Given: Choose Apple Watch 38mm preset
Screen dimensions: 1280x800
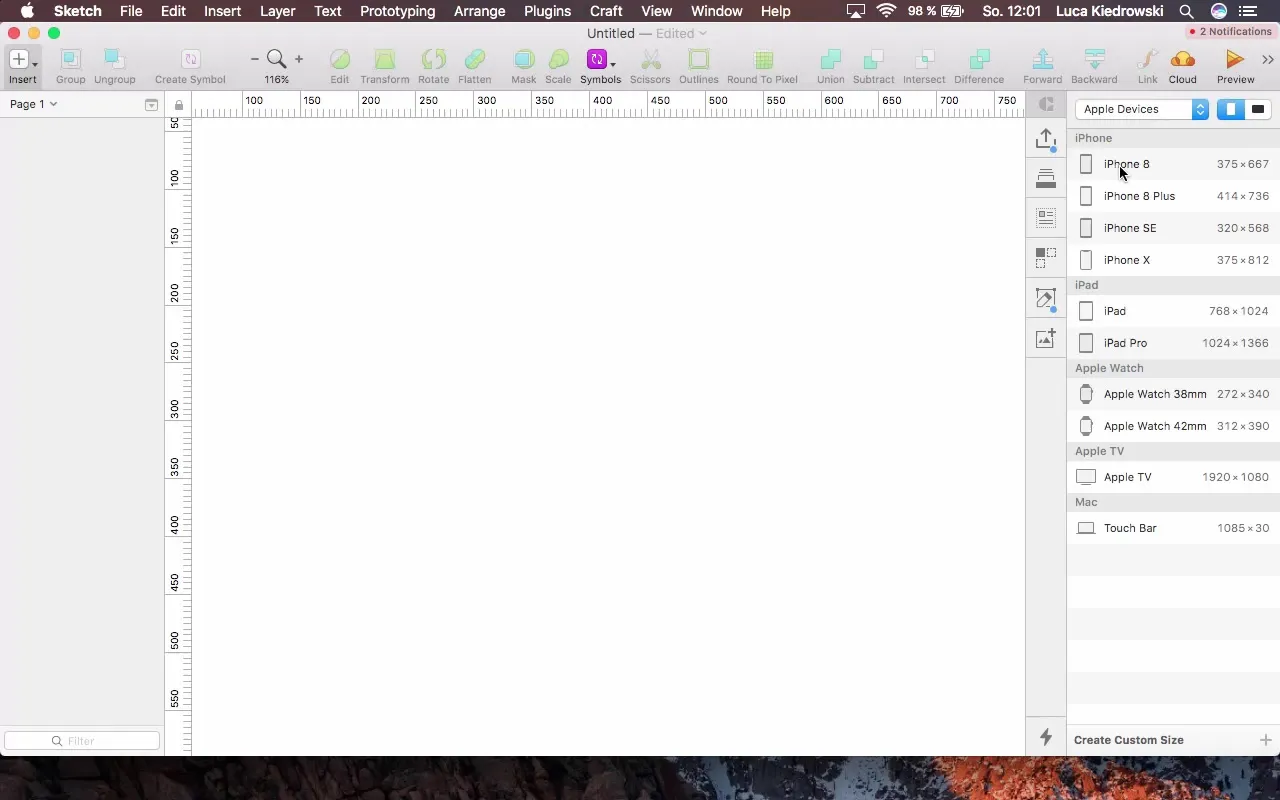Looking at the screenshot, I should (x=1173, y=394).
